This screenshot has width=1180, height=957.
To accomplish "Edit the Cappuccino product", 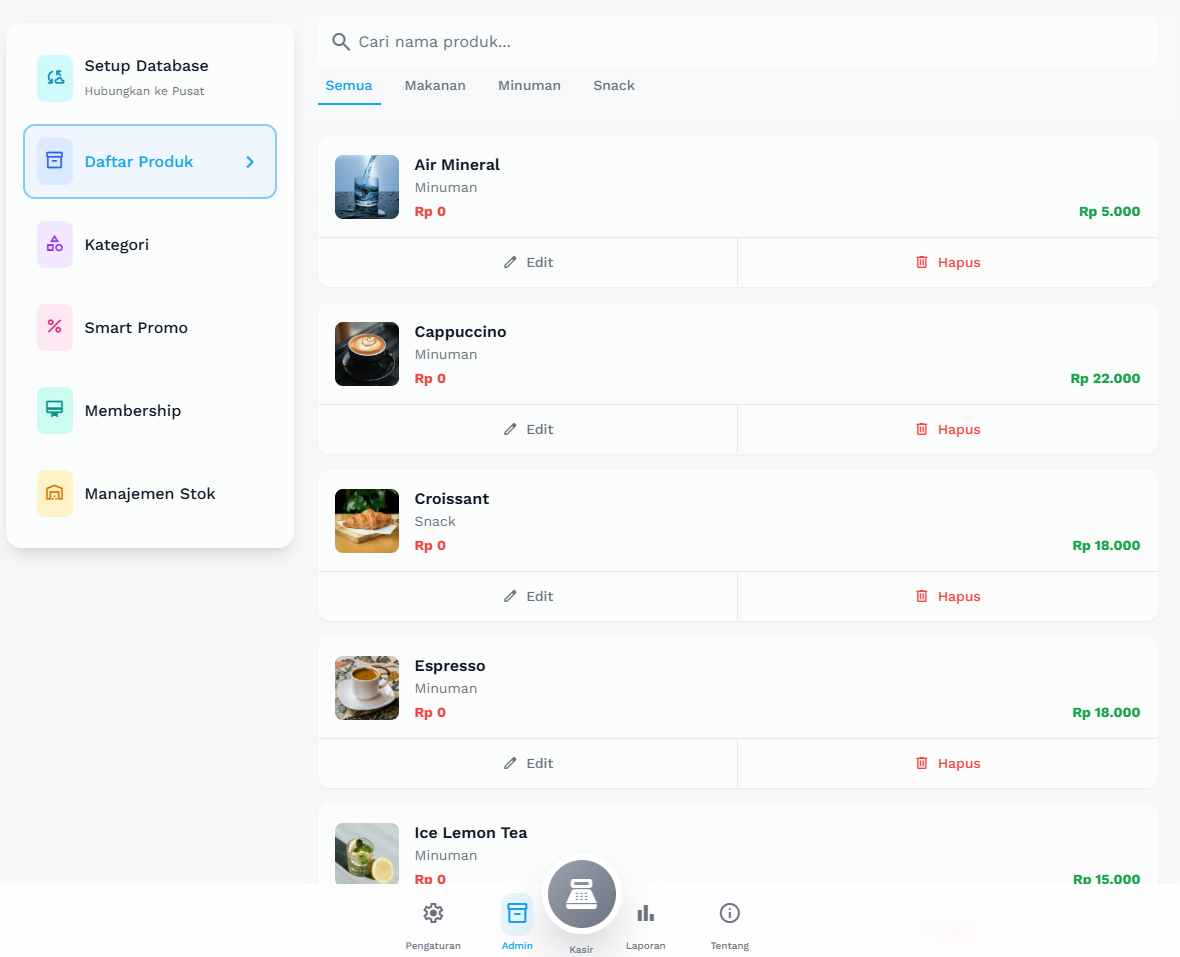I will pyautogui.click(x=528, y=429).
